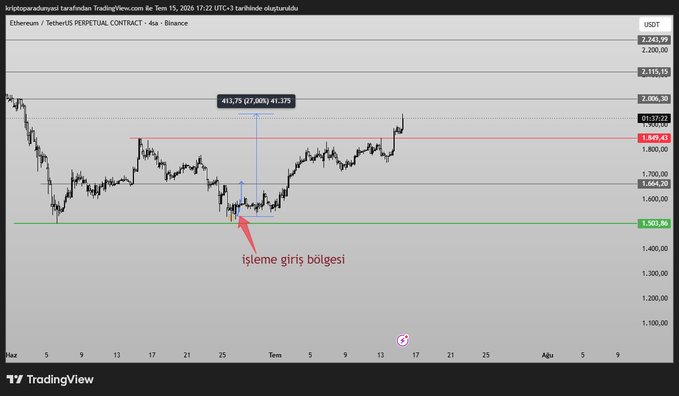Select the 2.243,99 price label
This screenshot has height=396, width=679.
click(x=654, y=40)
